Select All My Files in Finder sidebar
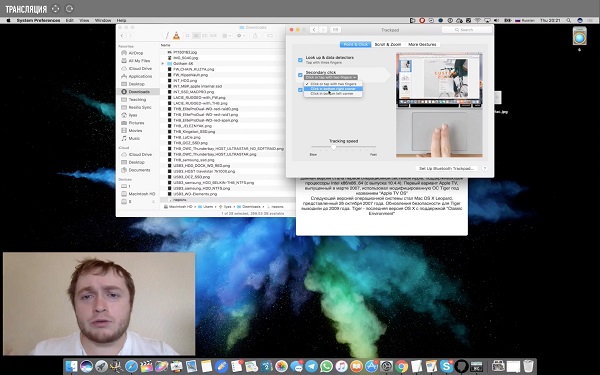This screenshot has height=375, width=600. (x=139, y=61)
